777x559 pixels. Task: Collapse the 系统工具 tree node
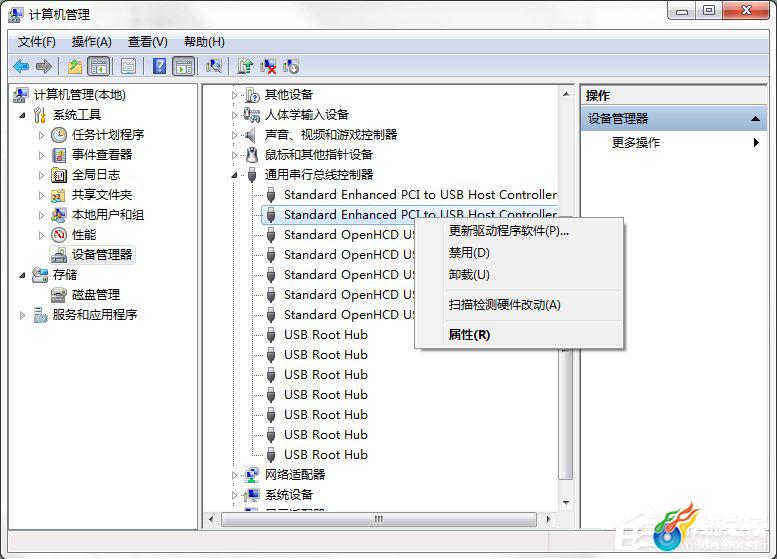click(x=22, y=115)
